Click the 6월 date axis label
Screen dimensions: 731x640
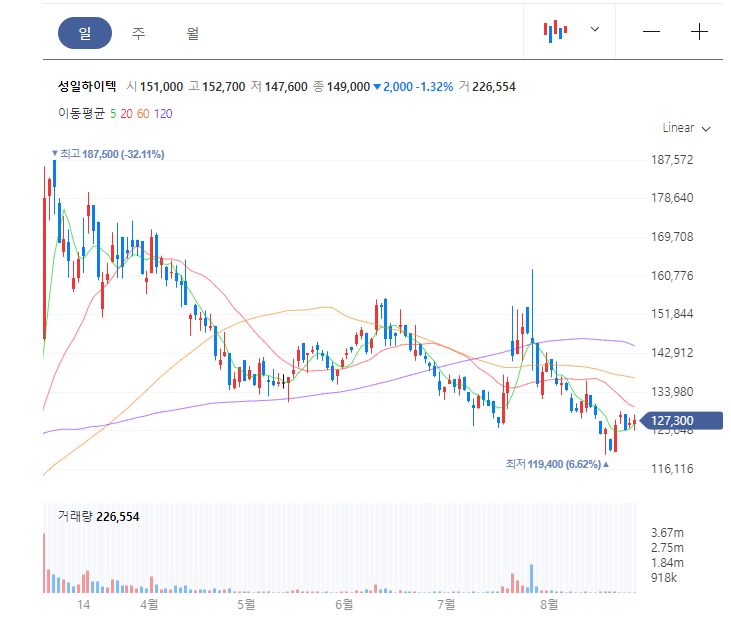344,605
